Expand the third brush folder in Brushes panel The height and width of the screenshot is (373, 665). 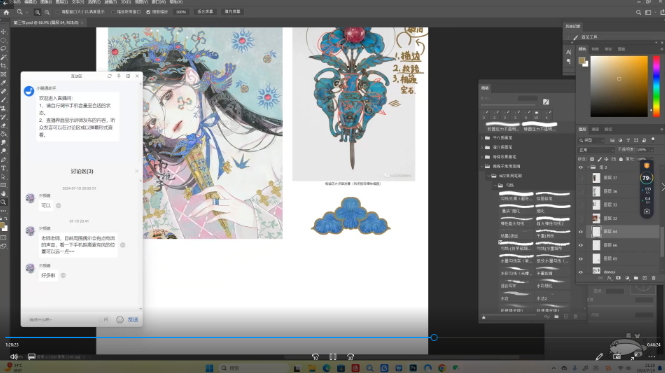tap(482, 157)
